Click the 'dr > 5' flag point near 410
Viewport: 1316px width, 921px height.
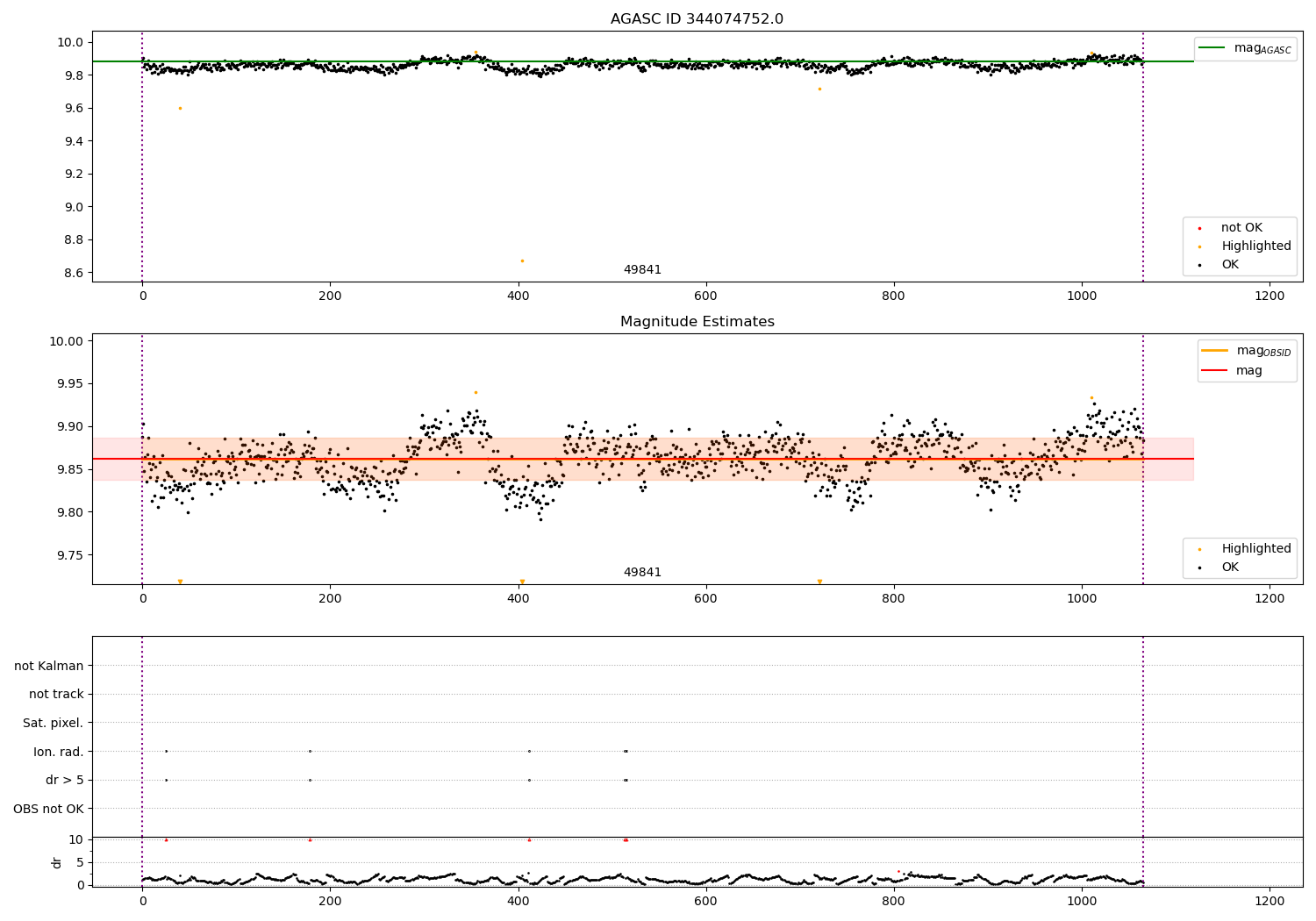[x=529, y=780]
